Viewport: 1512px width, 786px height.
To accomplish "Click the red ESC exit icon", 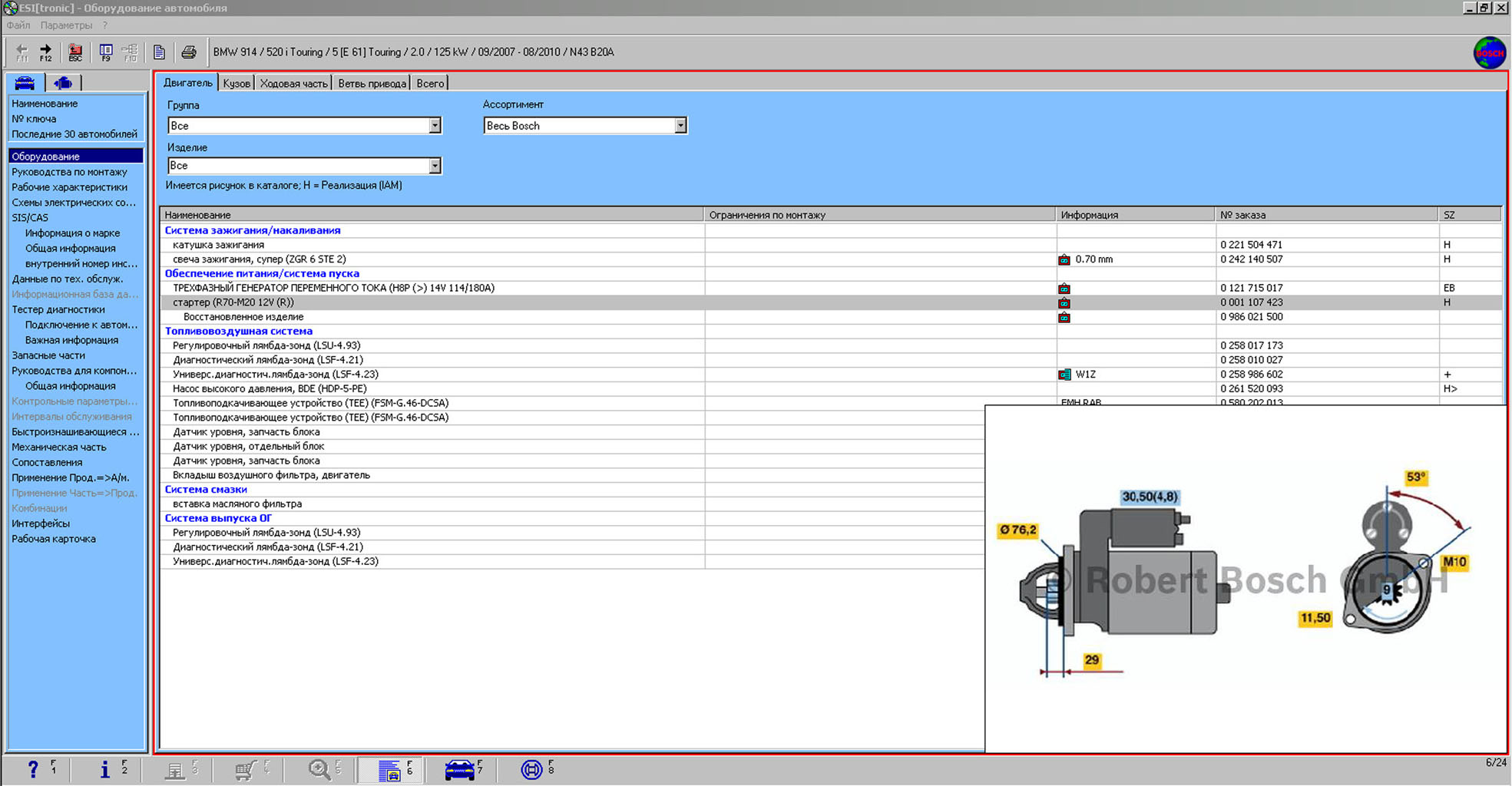I will [75, 51].
